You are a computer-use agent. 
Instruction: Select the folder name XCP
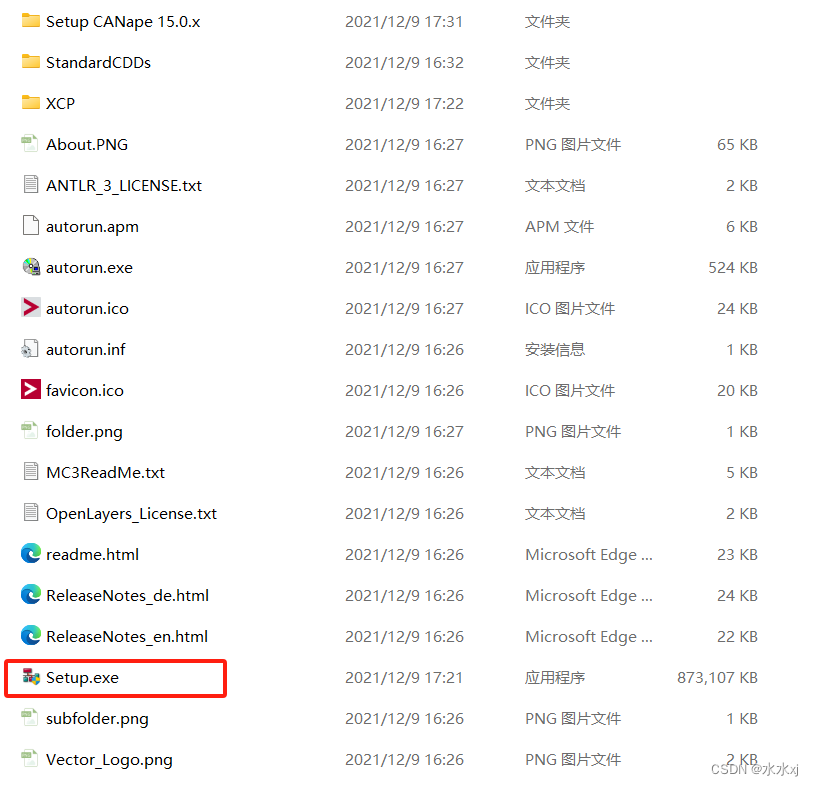(60, 103)
